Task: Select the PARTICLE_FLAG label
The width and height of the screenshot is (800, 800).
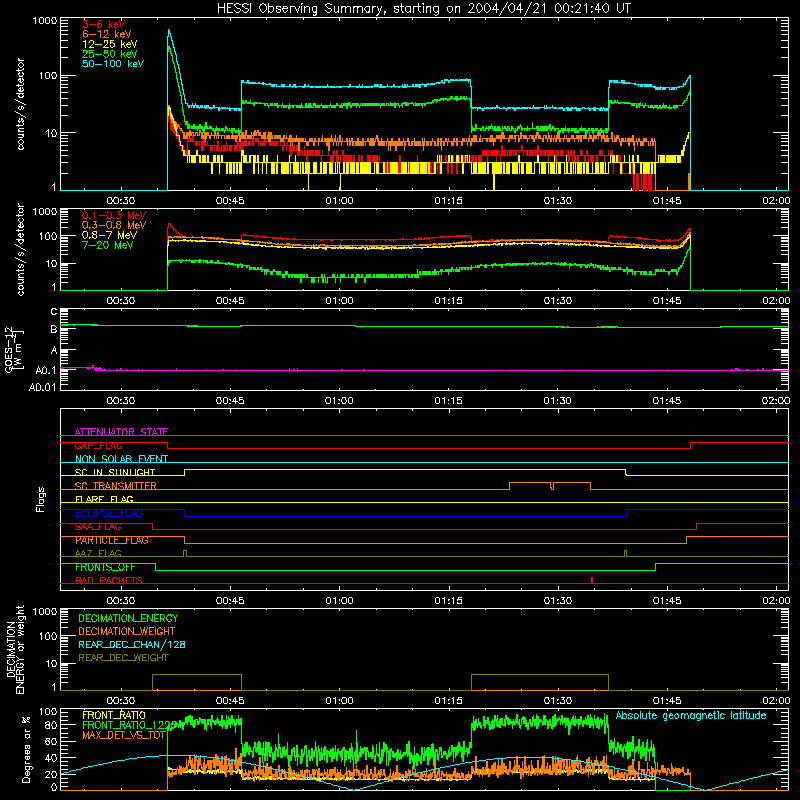Action: coord(112,540)
